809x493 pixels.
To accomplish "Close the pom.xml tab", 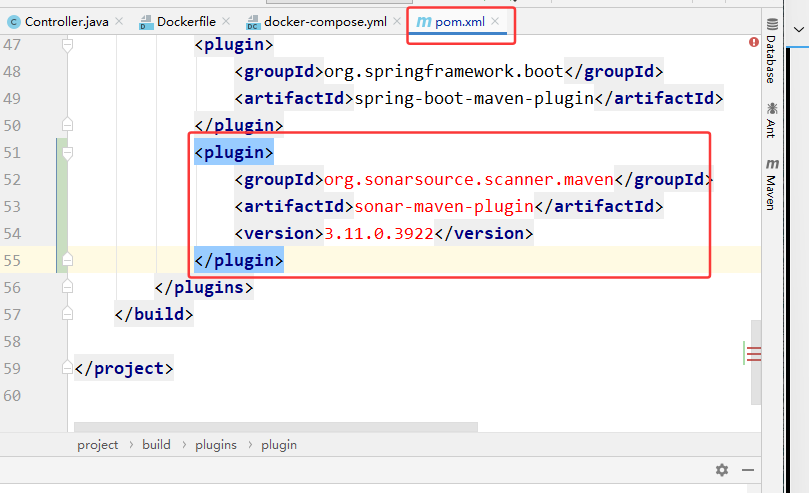I will (x=495, y=21).
